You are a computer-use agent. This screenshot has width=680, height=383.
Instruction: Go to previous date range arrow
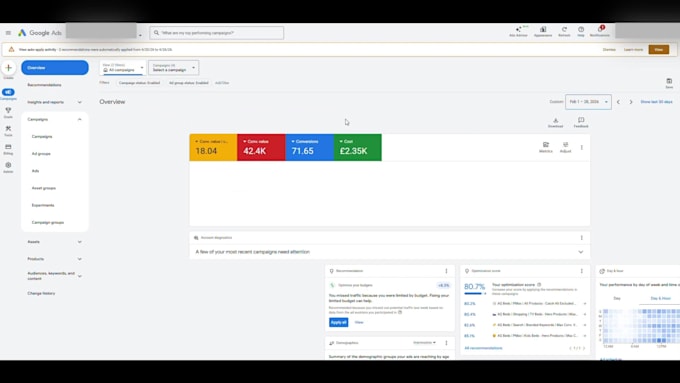coord(618,102)
